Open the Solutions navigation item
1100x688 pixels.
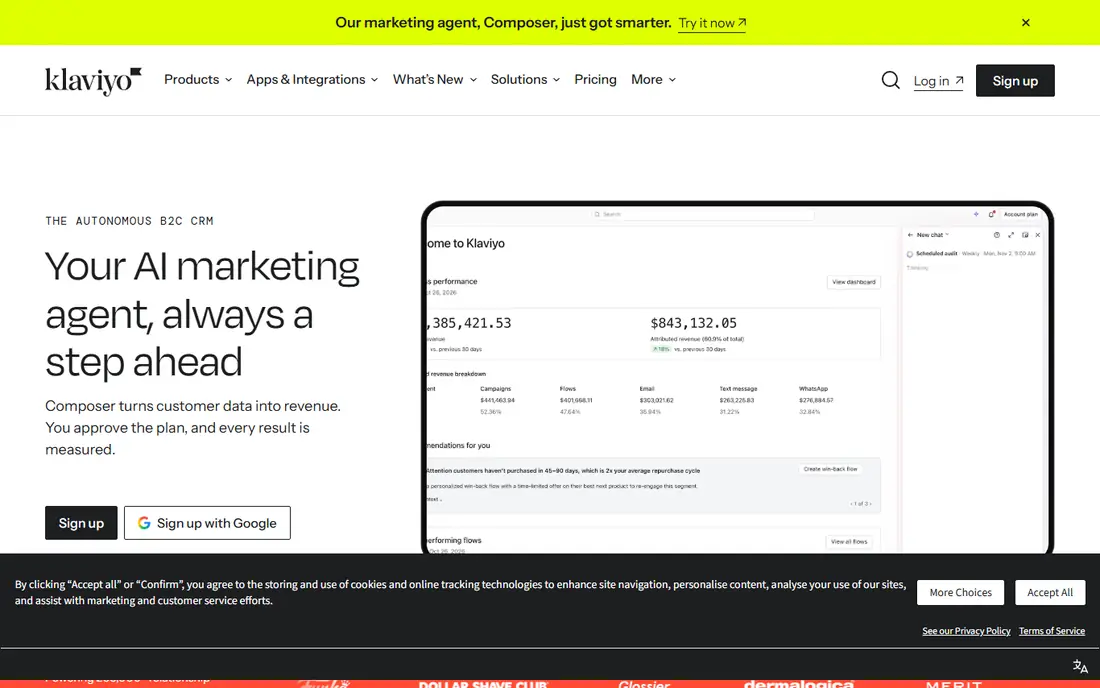click(525, 79)
